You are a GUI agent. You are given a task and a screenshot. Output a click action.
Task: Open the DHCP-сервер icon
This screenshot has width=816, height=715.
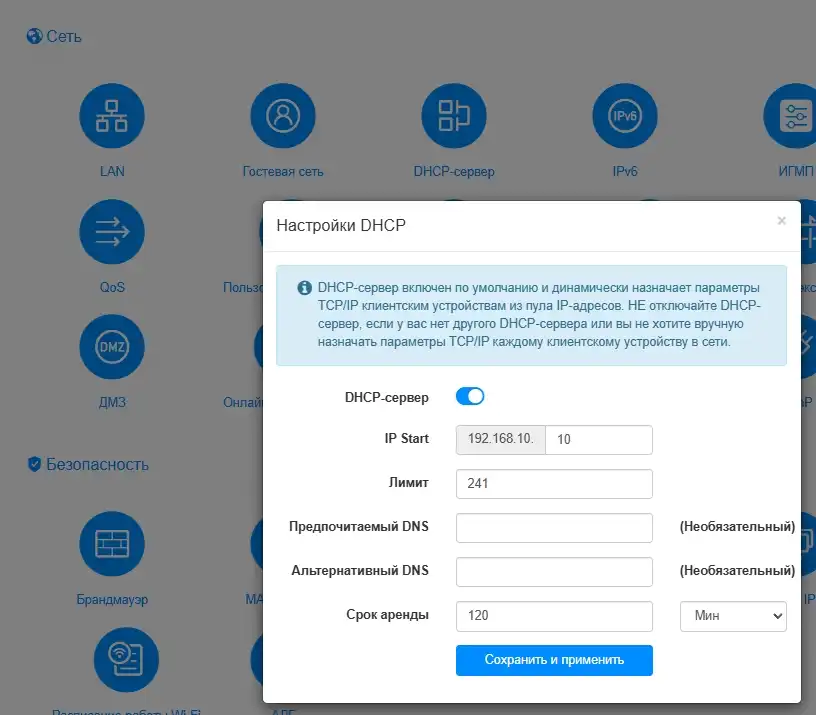[x=454, y=115]
